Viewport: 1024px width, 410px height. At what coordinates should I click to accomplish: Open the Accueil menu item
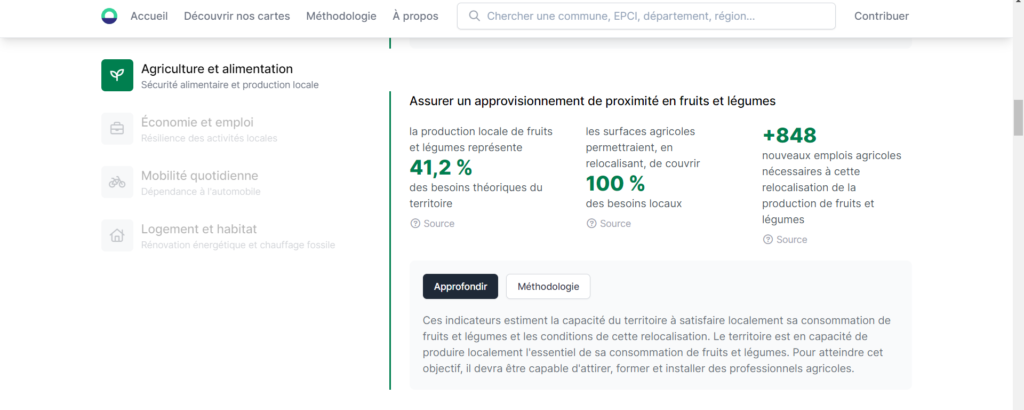(149, 16)
